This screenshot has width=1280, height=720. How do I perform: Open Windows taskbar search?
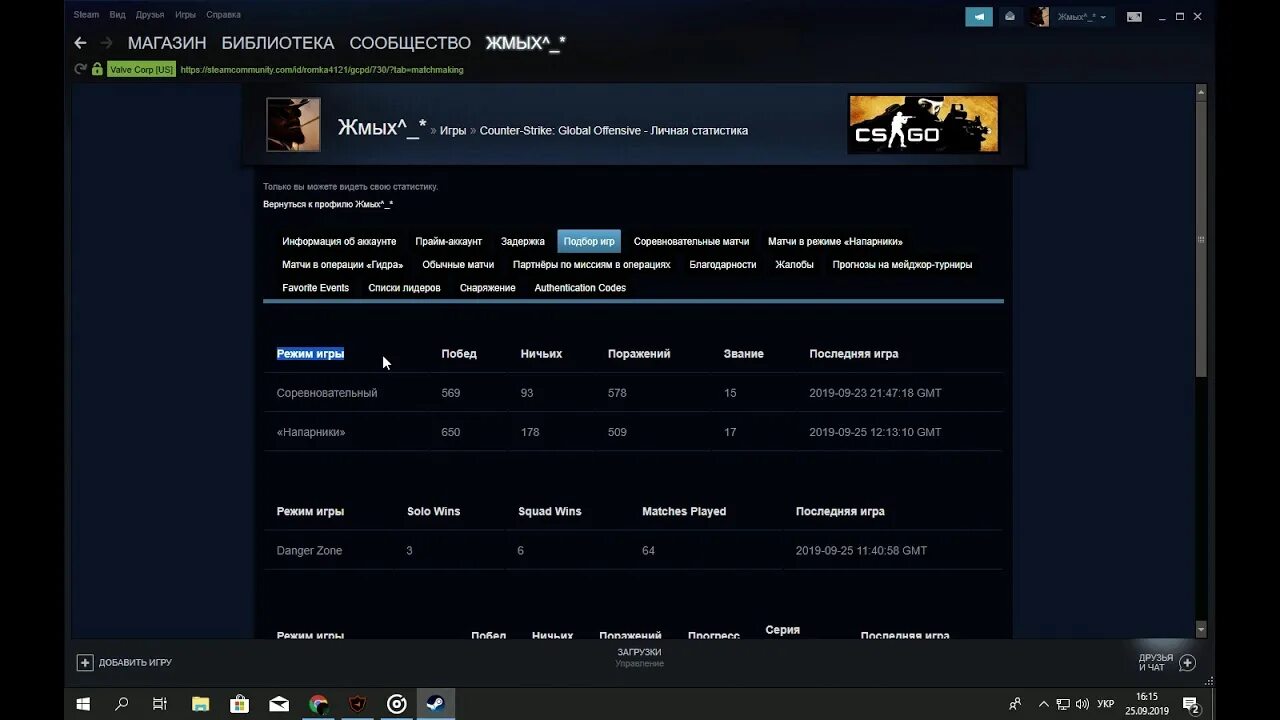[x=122, y=704]
